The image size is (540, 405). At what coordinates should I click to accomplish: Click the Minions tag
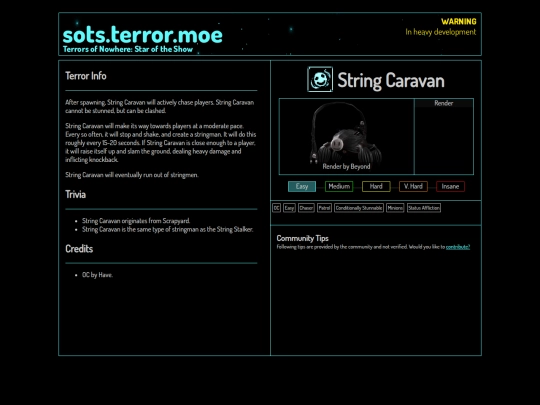click(x=395, y=208)
